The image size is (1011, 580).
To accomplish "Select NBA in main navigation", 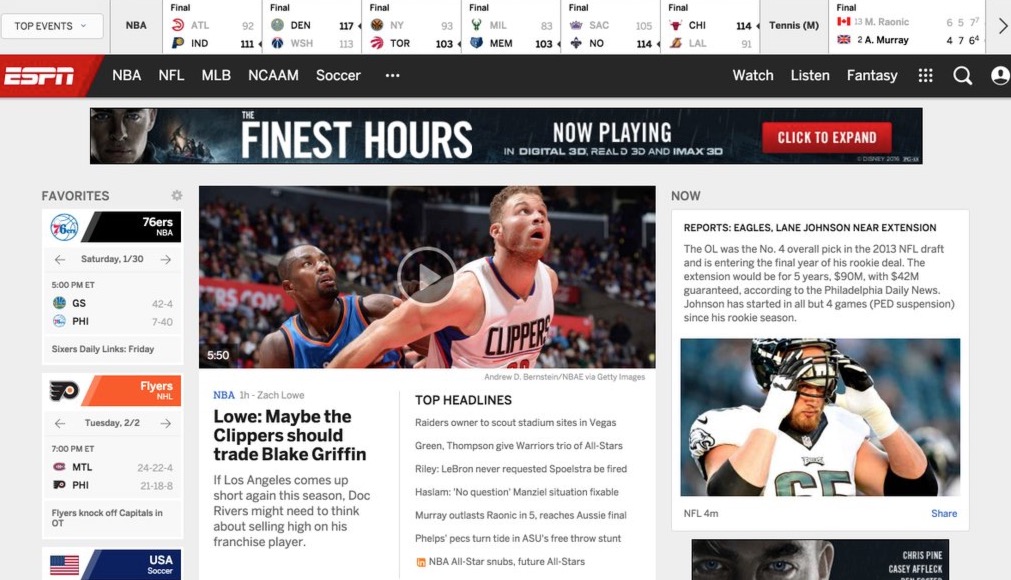I will (126, 75).
